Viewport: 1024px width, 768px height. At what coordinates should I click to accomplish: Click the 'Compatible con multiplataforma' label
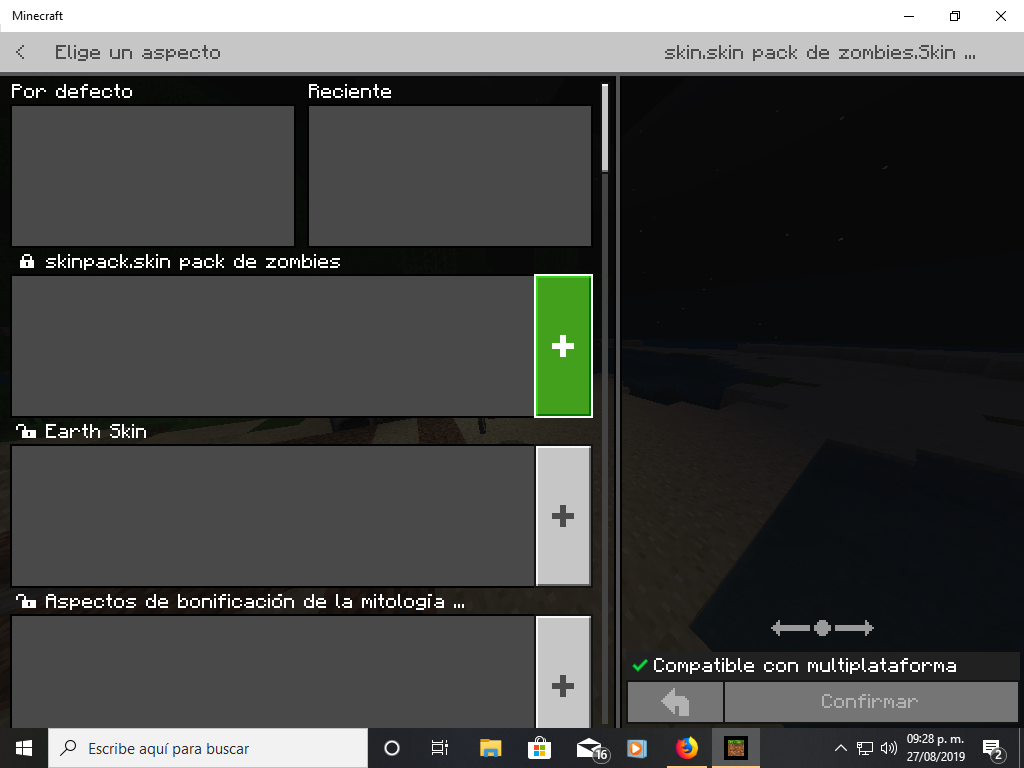805,665
